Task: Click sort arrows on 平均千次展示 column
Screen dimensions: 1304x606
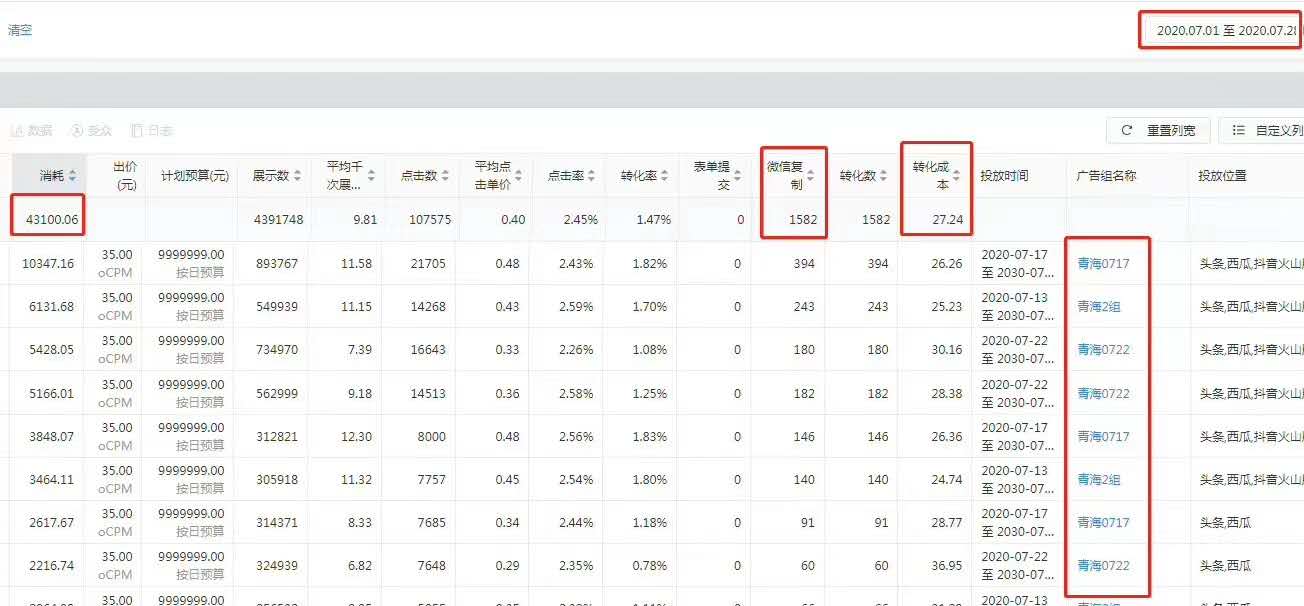Action: pyautogui.click(x=371, y=176)
